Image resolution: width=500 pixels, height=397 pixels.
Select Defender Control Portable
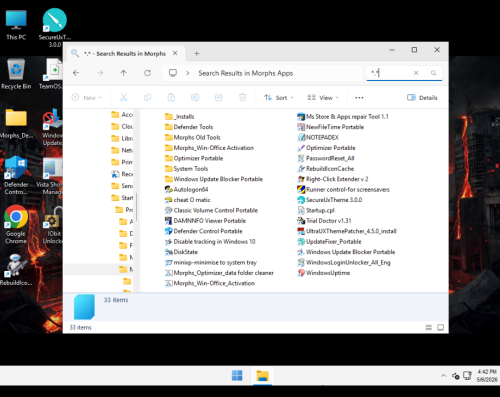click(x=204, y=231)
